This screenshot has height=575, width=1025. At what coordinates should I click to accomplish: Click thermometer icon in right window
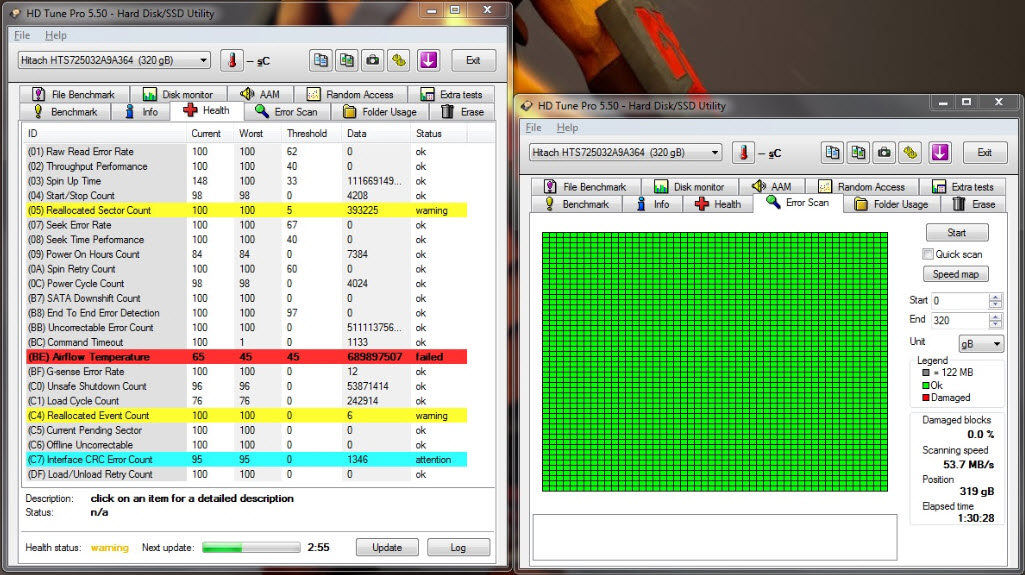click(x=743, y=153)
